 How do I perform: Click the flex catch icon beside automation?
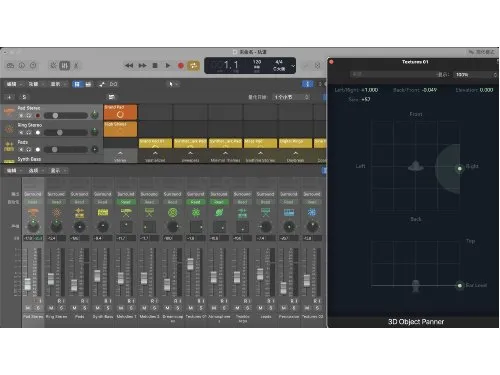coord(113,84)
